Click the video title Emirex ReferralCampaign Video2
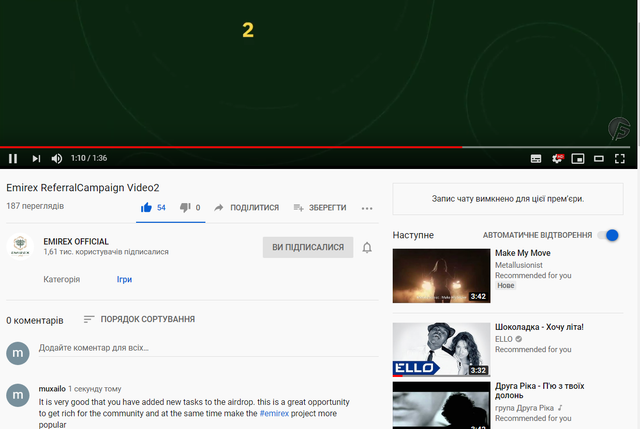640x429 pixels. click(83, 188)
